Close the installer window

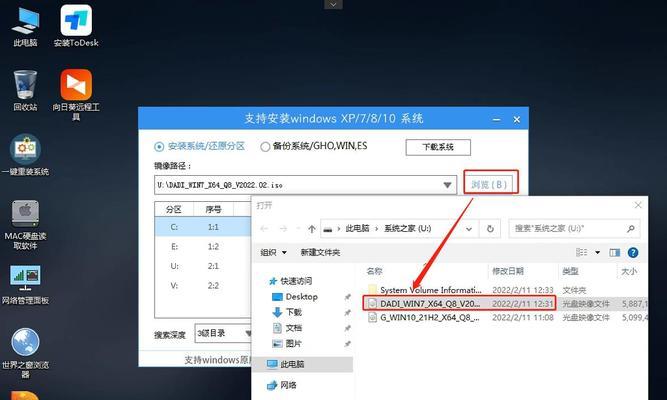pyautogui.click(x=516, y=120)
